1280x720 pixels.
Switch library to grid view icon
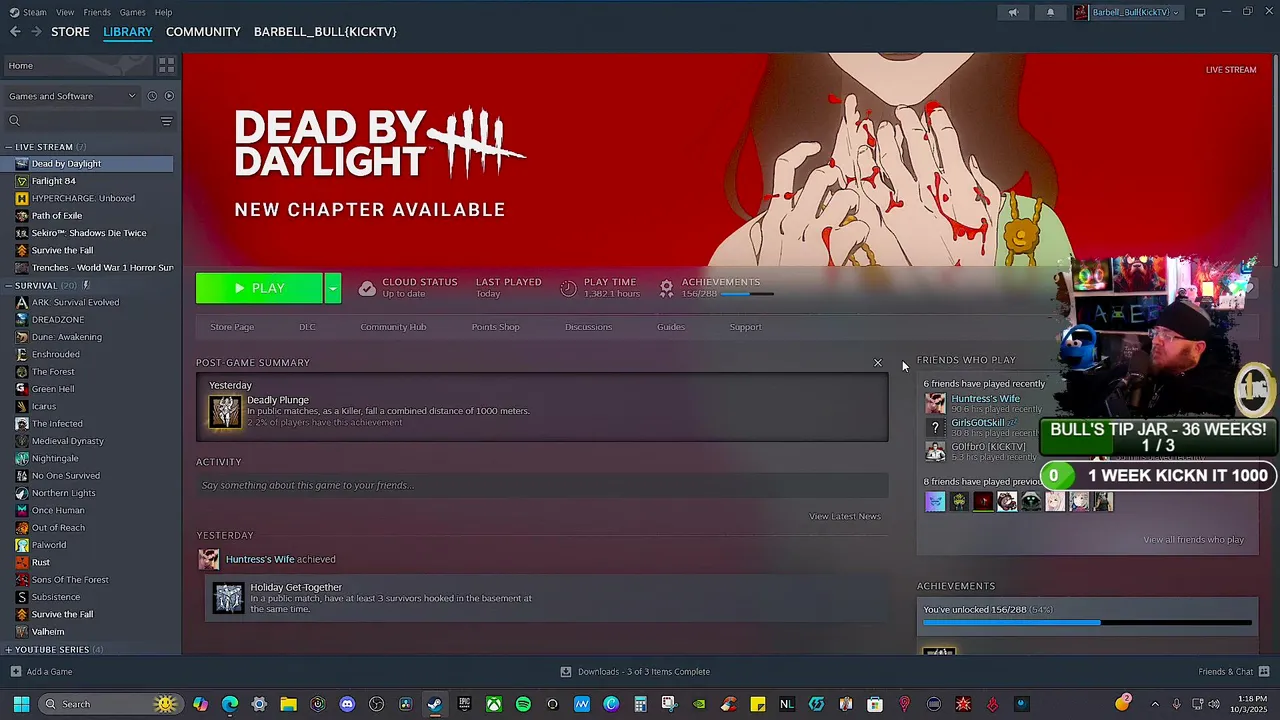[167, 65]
